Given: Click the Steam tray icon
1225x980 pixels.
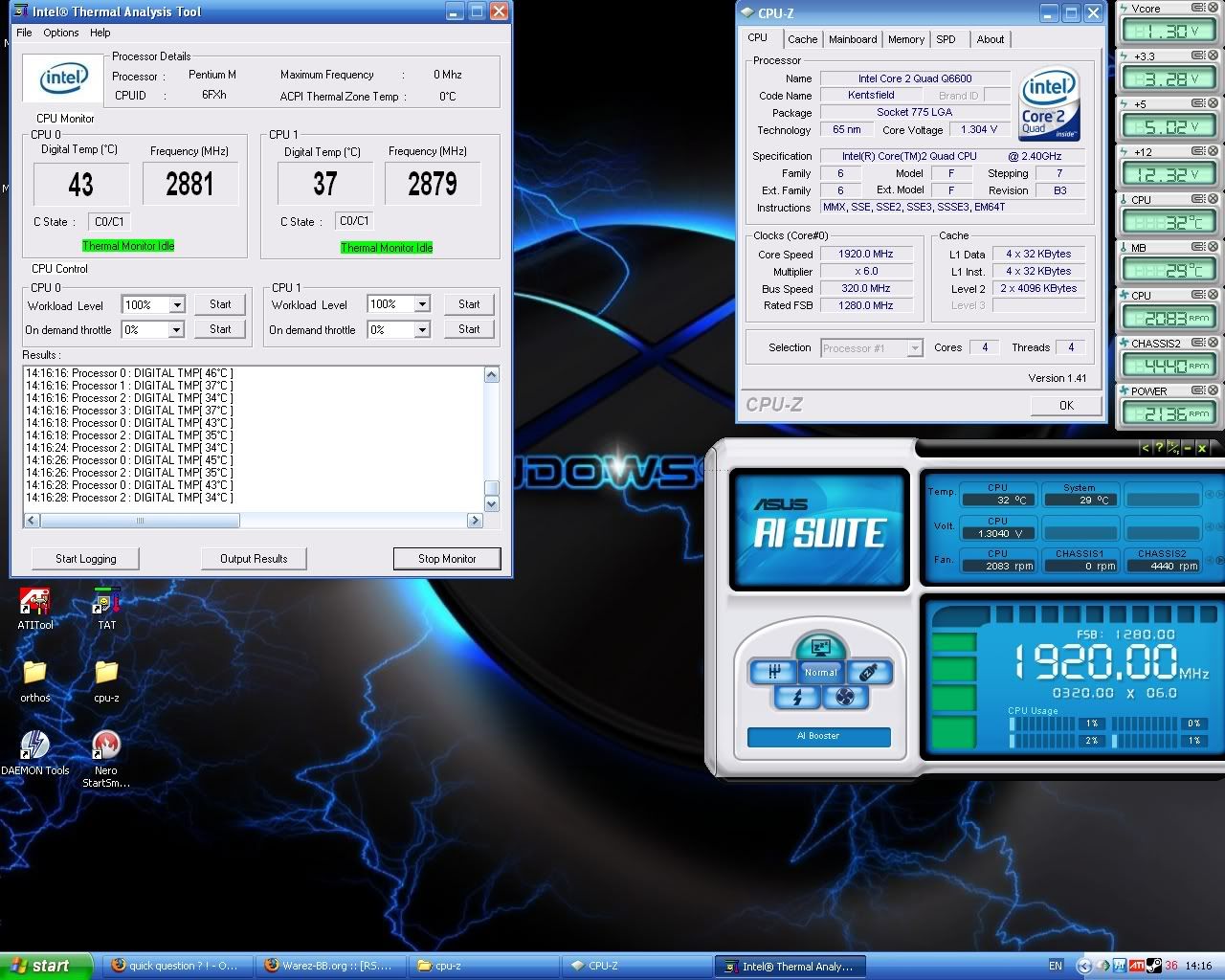Looking at the screenshot, I should tap(1154, 966).
